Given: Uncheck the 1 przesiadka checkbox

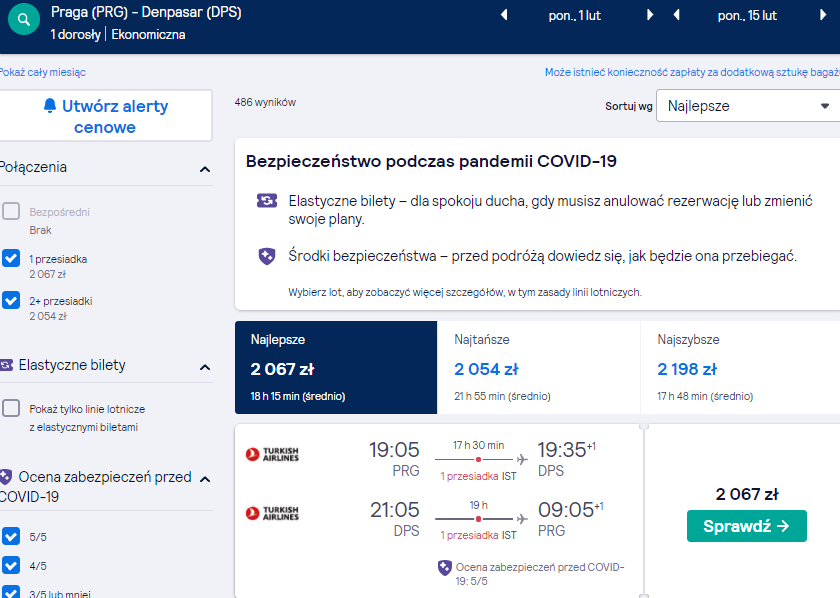Looking at the screenshot, I should point(11,258).
